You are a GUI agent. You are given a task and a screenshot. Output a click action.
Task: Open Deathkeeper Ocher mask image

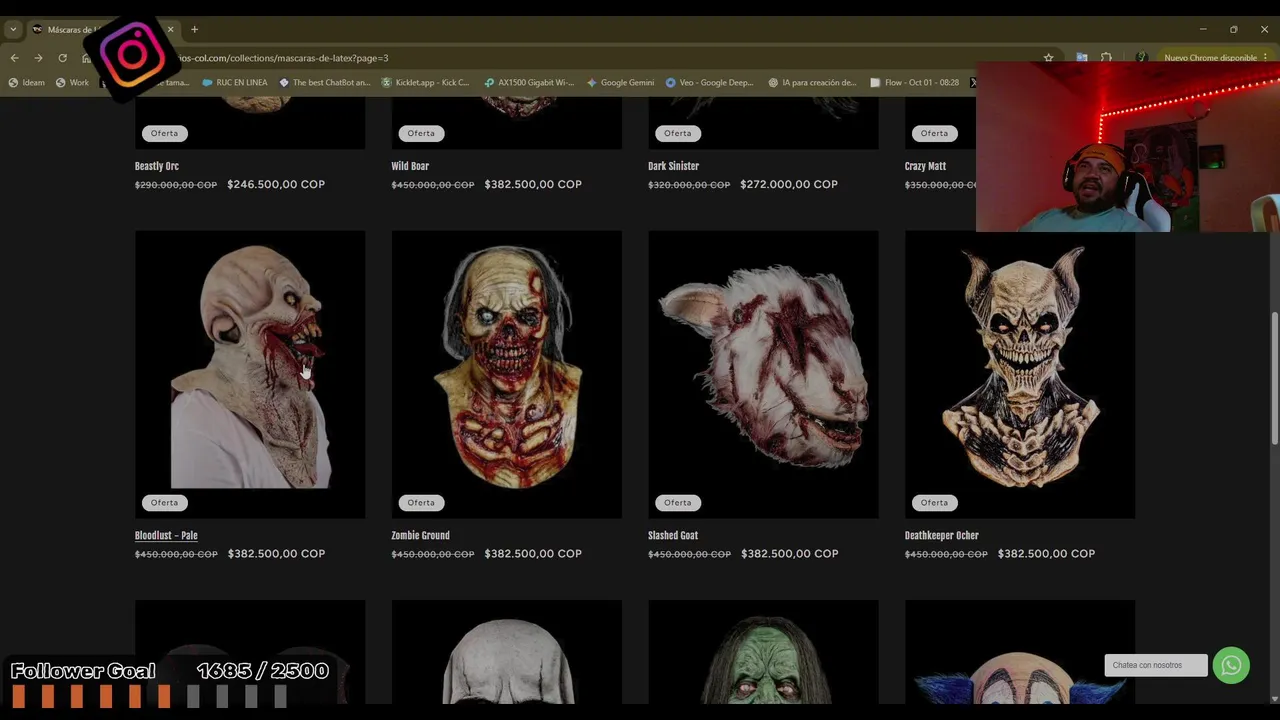(1020, 374)
